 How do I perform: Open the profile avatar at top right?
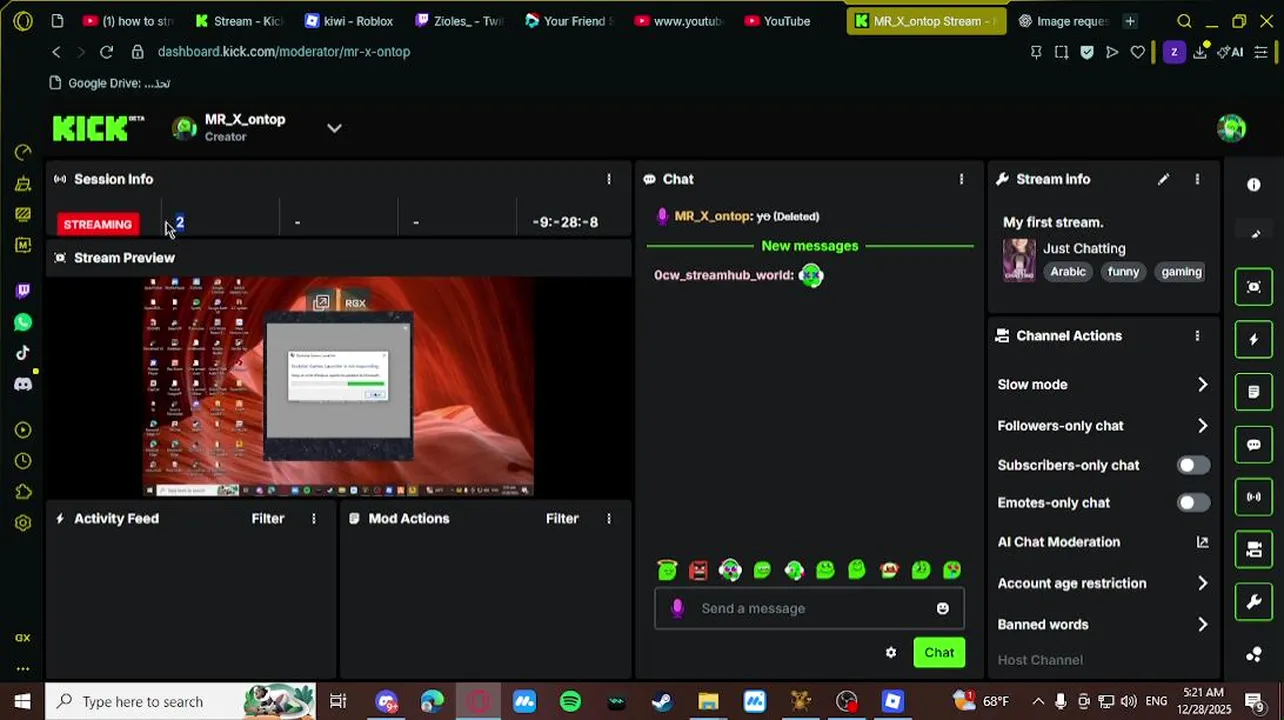(1231, 128)
